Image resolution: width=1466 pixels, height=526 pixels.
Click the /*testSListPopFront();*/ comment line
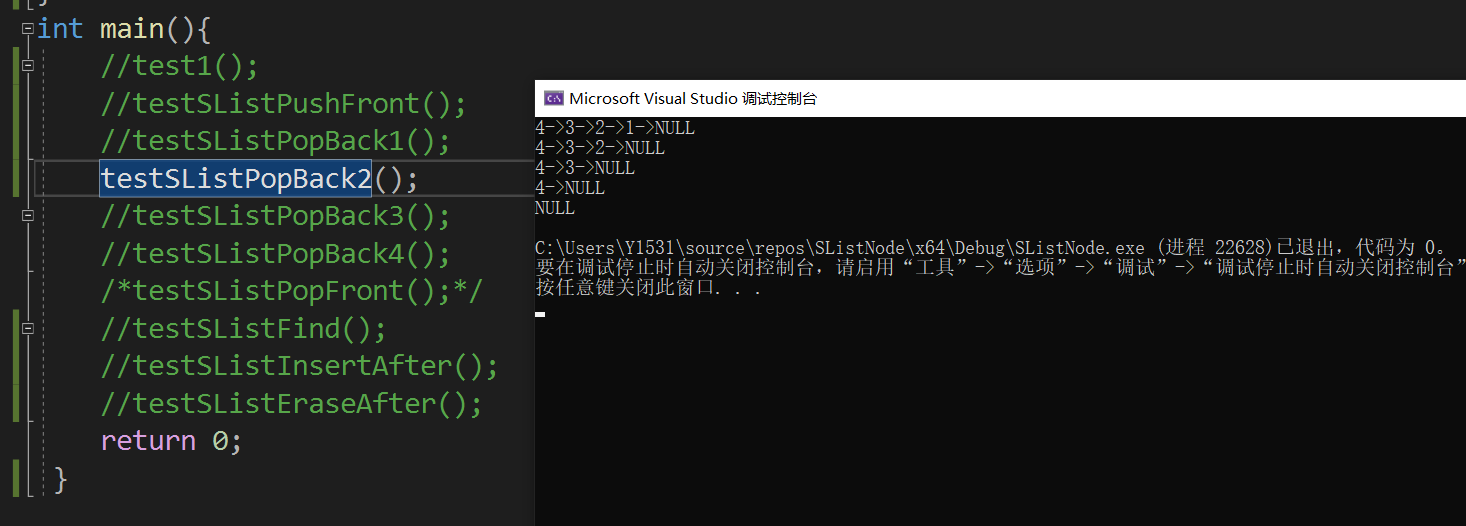291,291
